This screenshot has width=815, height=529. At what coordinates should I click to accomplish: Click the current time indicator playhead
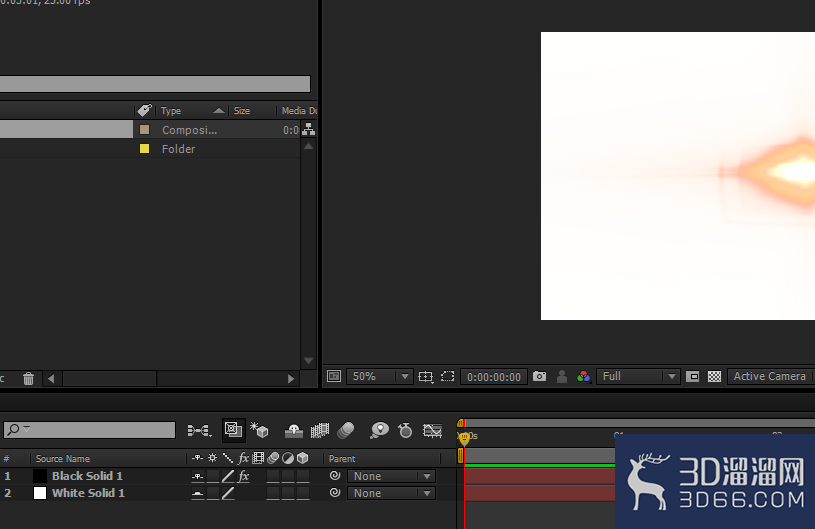tap(465, 439)
